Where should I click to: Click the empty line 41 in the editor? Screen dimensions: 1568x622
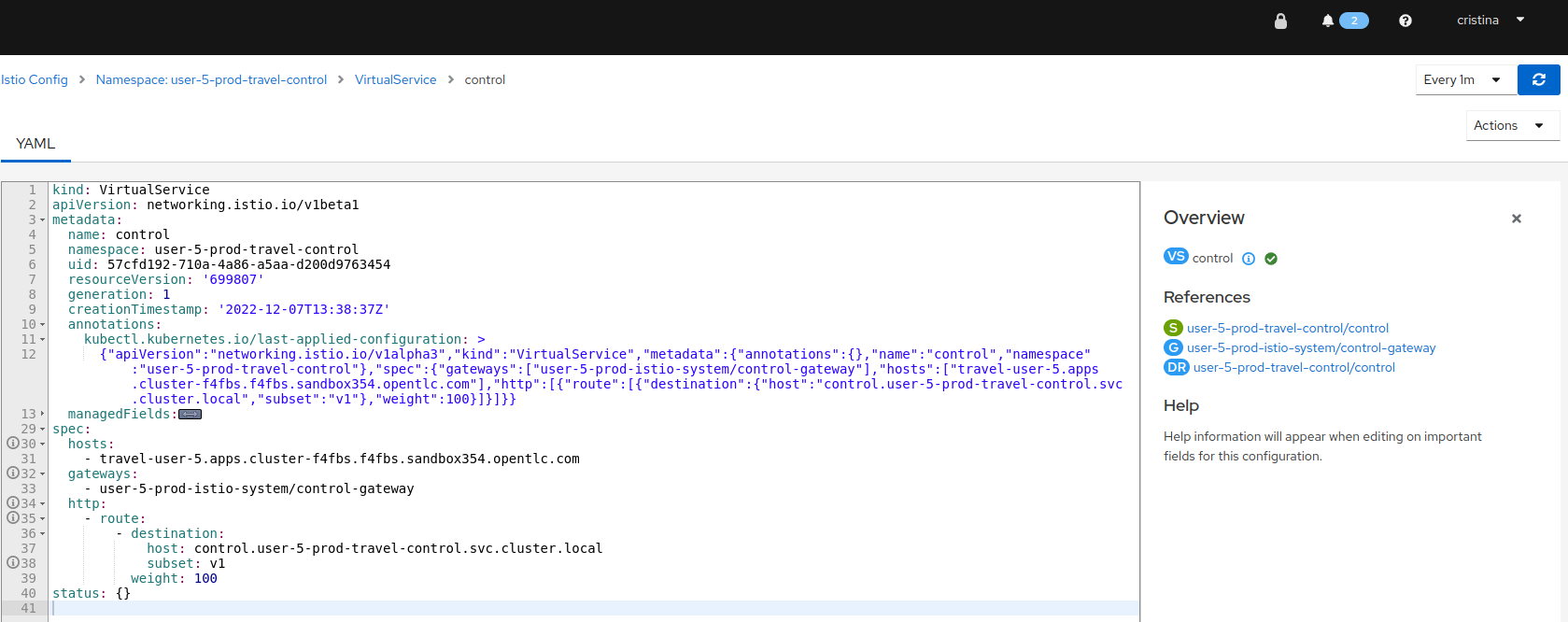tap(560, 608)
